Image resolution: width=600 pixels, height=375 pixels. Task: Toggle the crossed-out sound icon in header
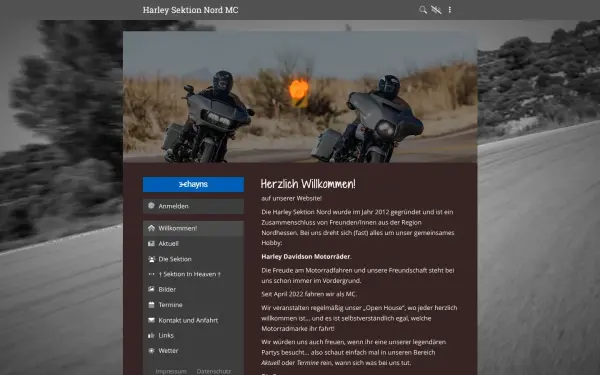click(436, 10)
